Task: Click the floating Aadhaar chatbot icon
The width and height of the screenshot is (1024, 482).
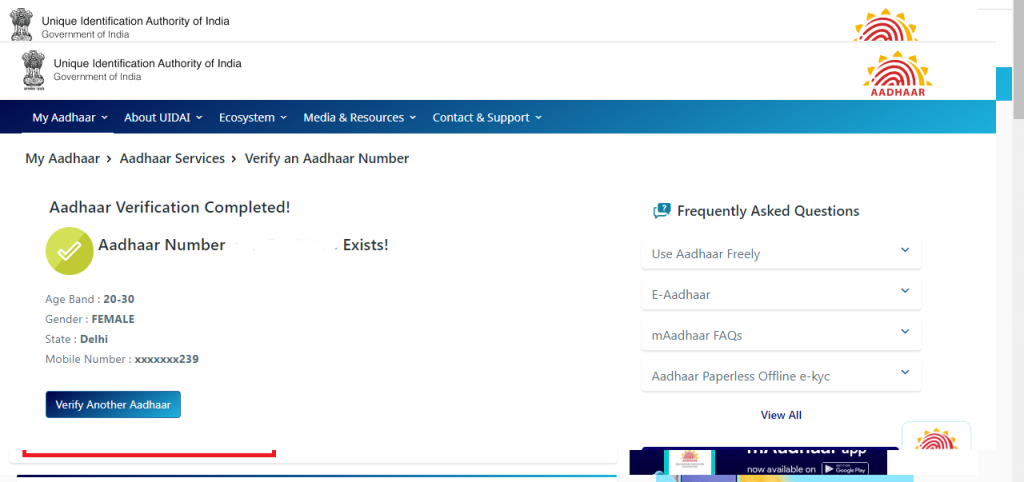Action: tap(936, 437)
